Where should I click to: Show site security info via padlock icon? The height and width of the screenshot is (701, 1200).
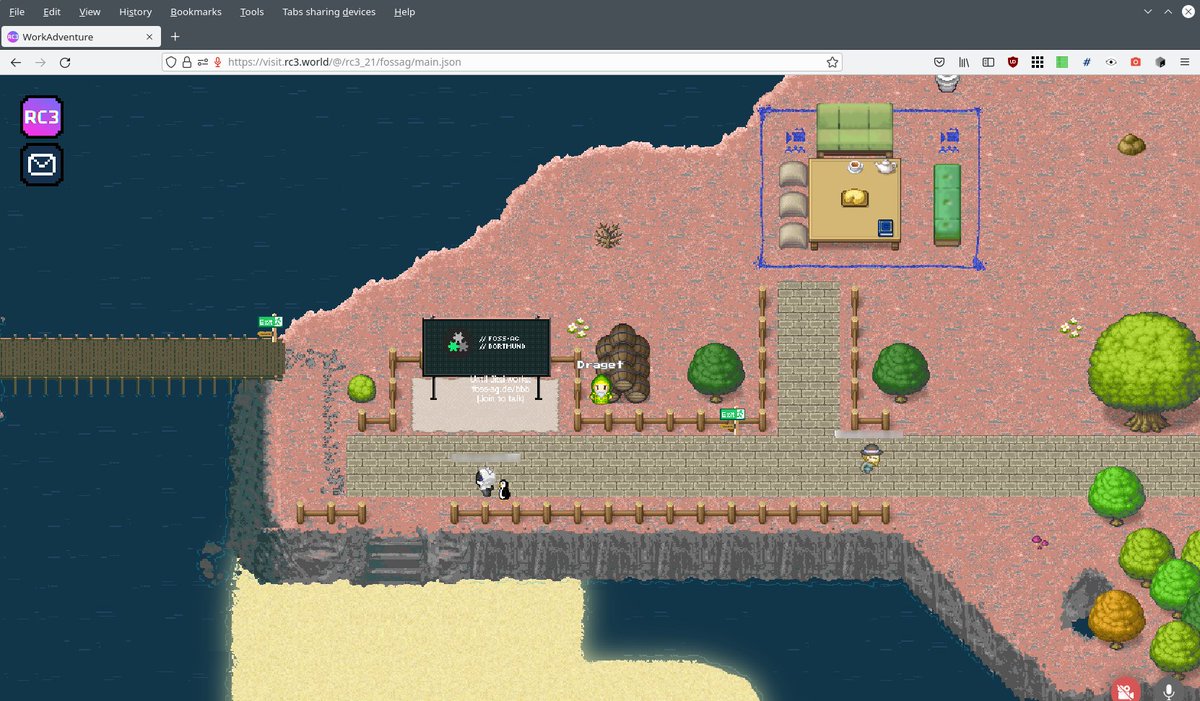pyautogui.click(x=186, y=62)
